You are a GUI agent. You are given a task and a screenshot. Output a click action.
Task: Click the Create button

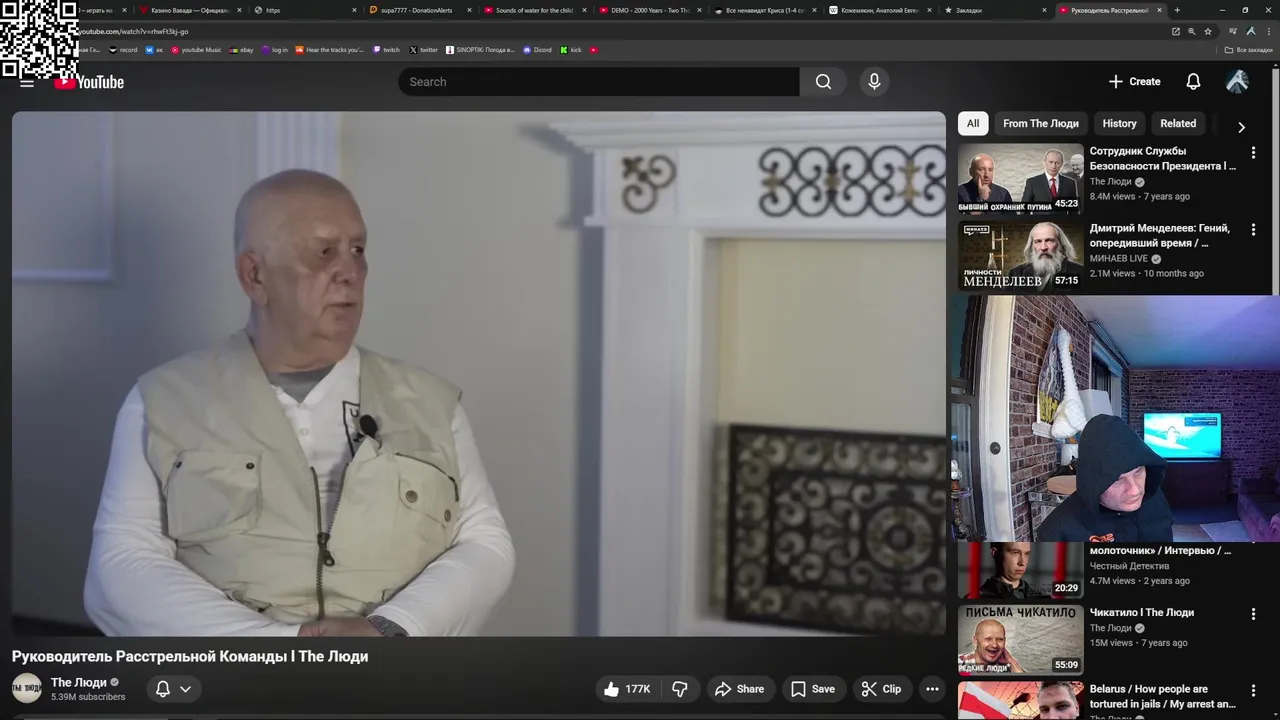[x=1135, y=82]
